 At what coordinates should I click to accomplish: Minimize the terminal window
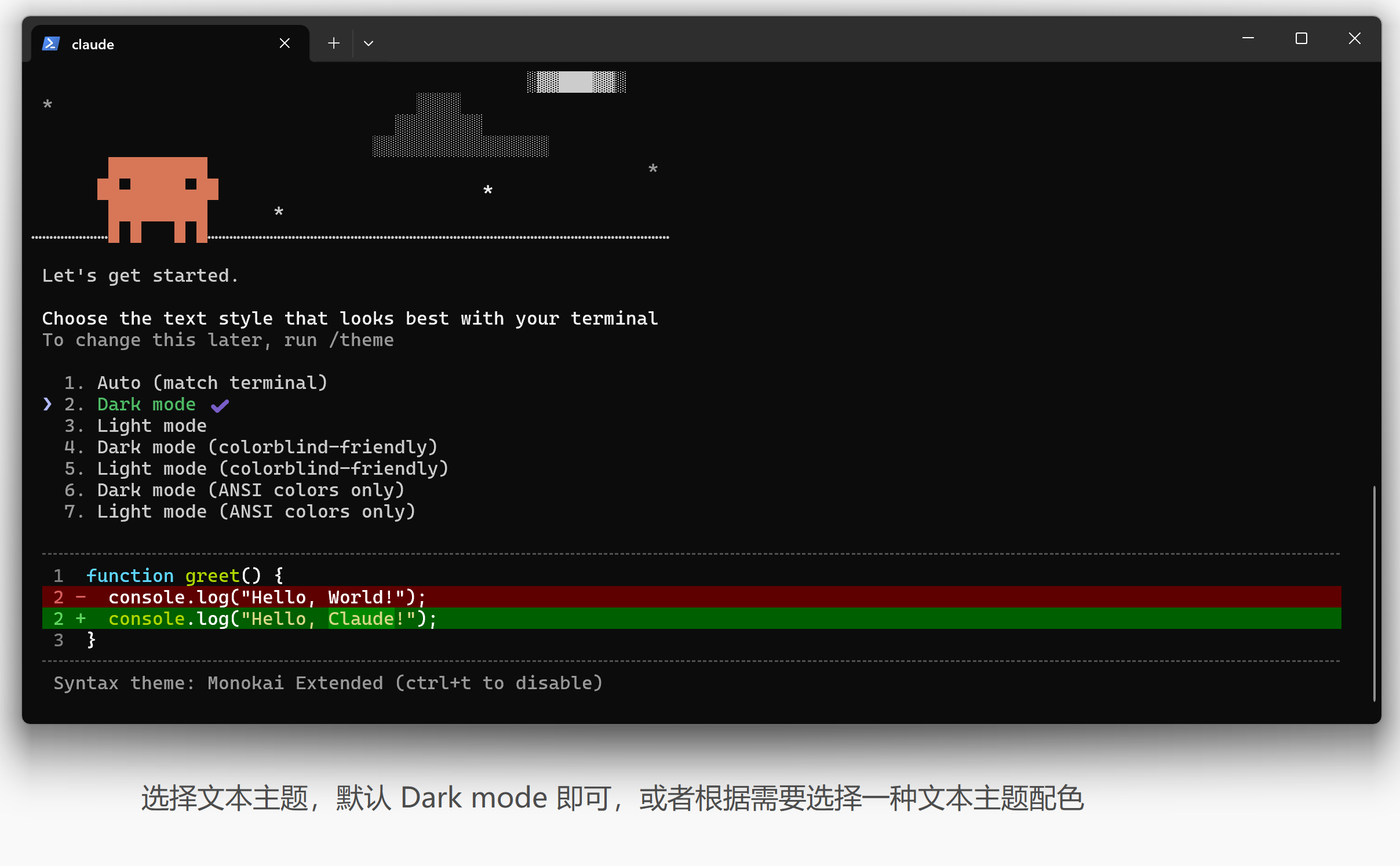pyautogui.click(x=1248, y=38)
